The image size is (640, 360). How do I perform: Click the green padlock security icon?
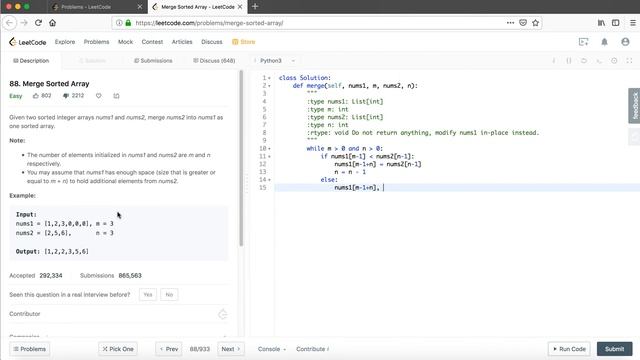point(128,23)
